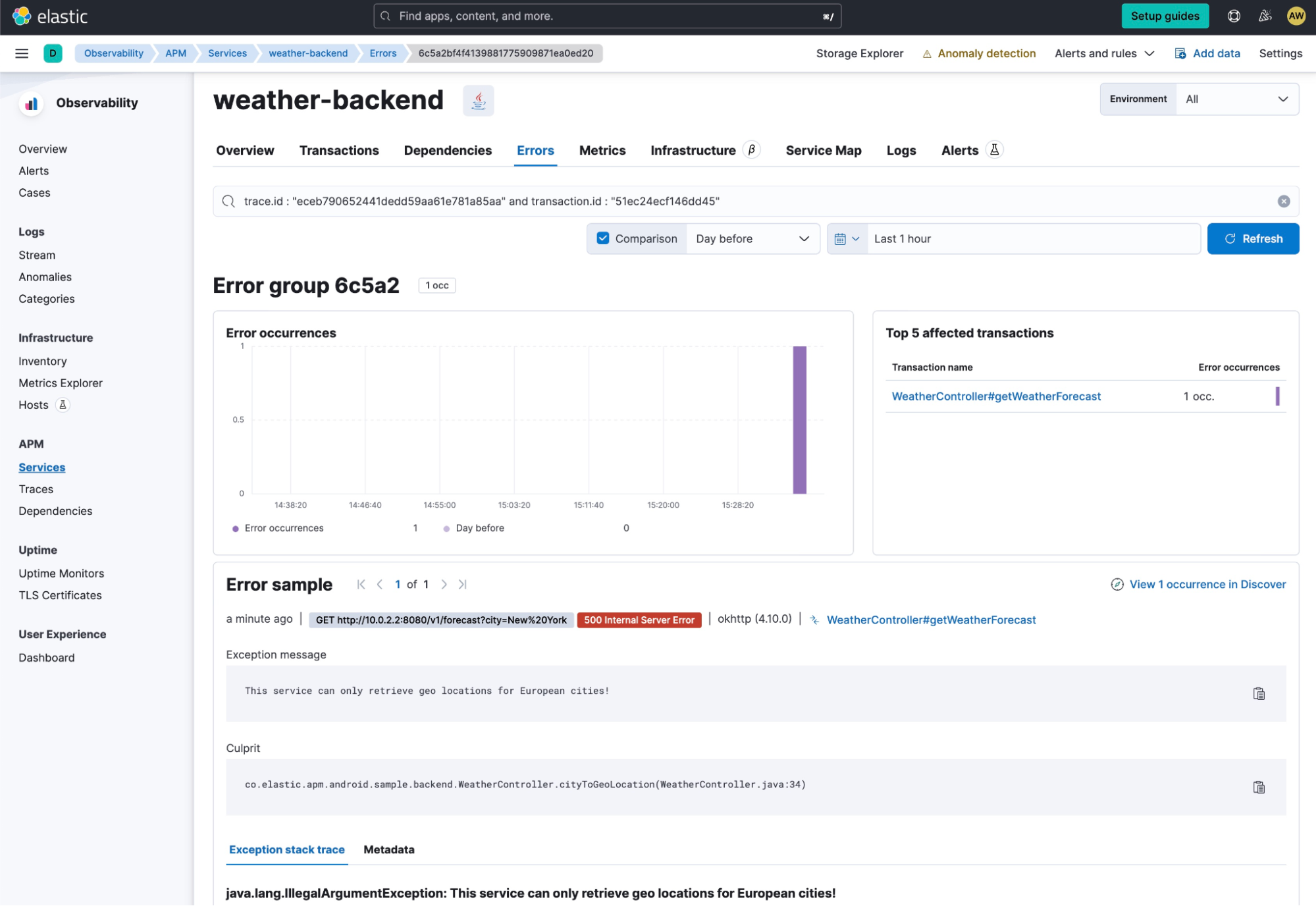Select the Transactions tab
This screenshot has height=906, width=1316.
339,151
